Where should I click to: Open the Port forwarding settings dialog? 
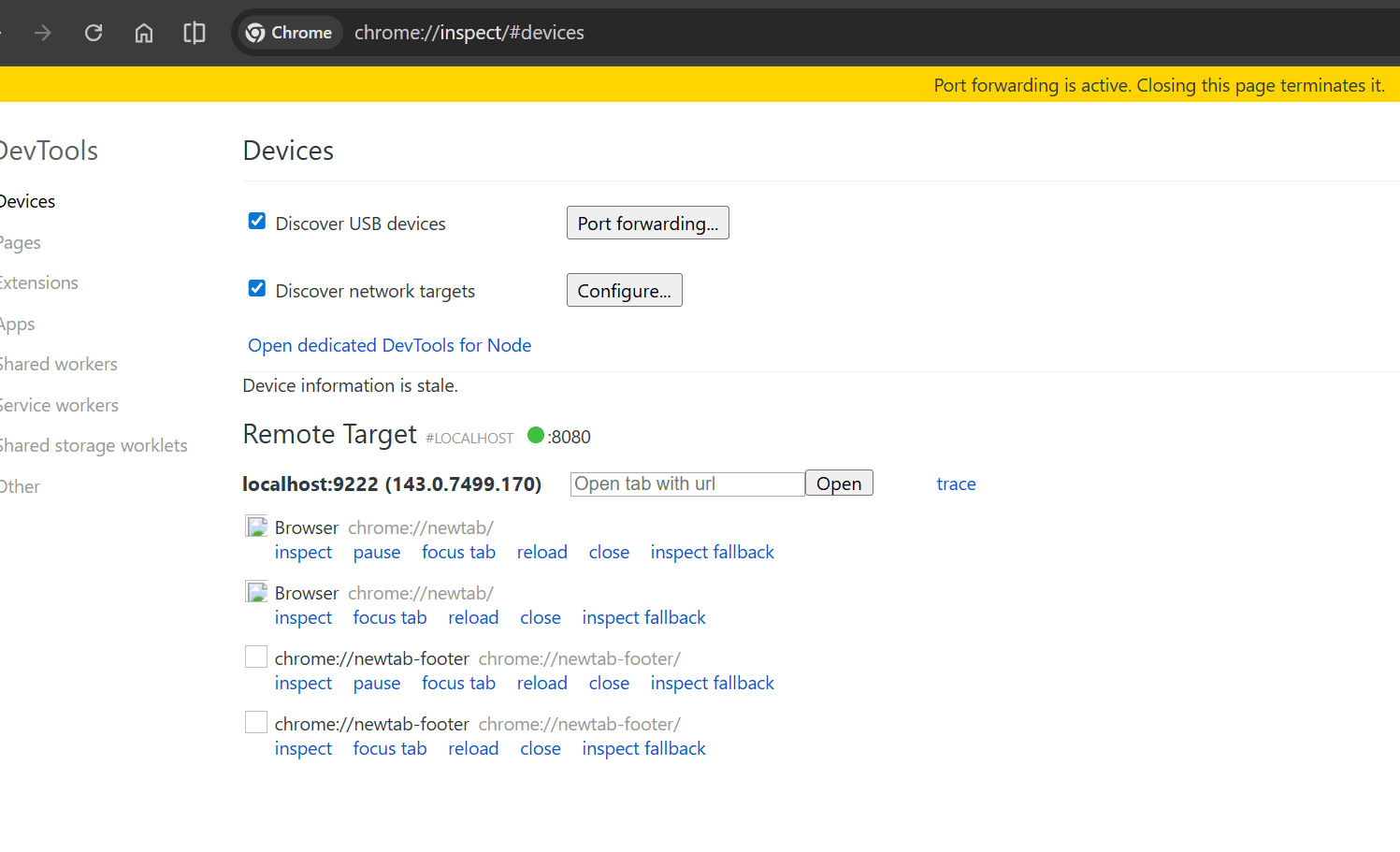[x=647, y=224]
